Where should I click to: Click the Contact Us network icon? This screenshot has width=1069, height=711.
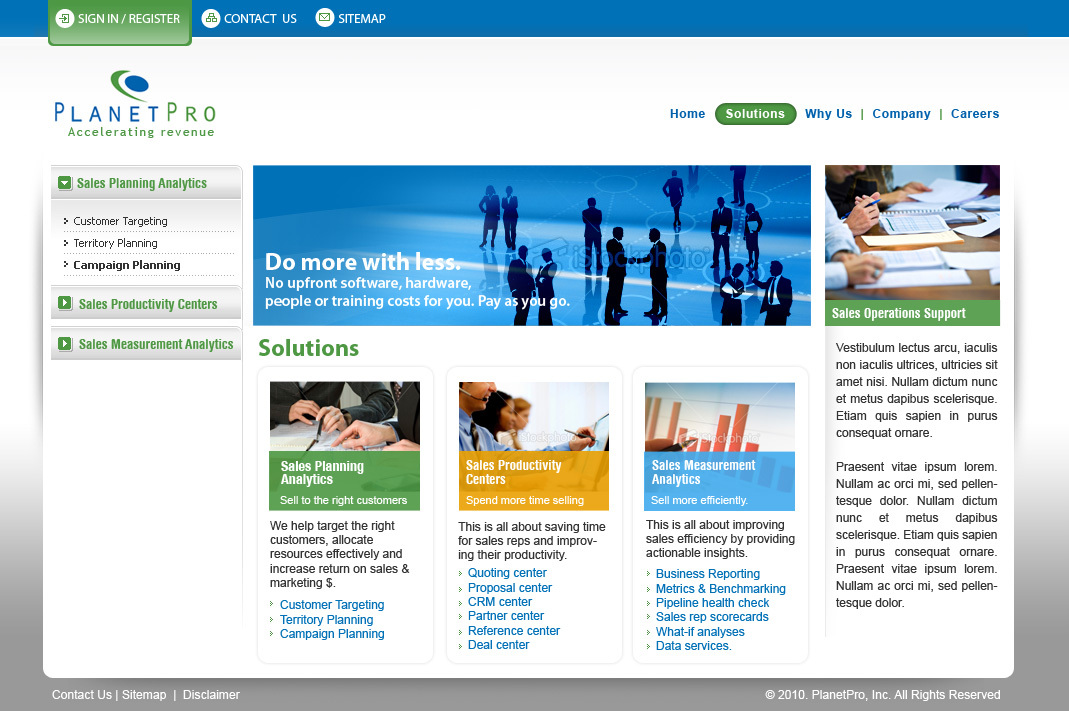point(211,18)
